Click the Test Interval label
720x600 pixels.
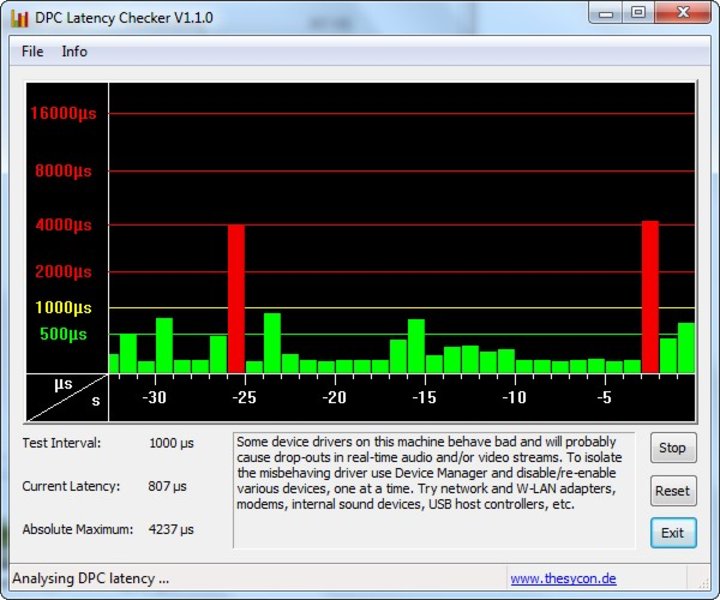(62, 443)
